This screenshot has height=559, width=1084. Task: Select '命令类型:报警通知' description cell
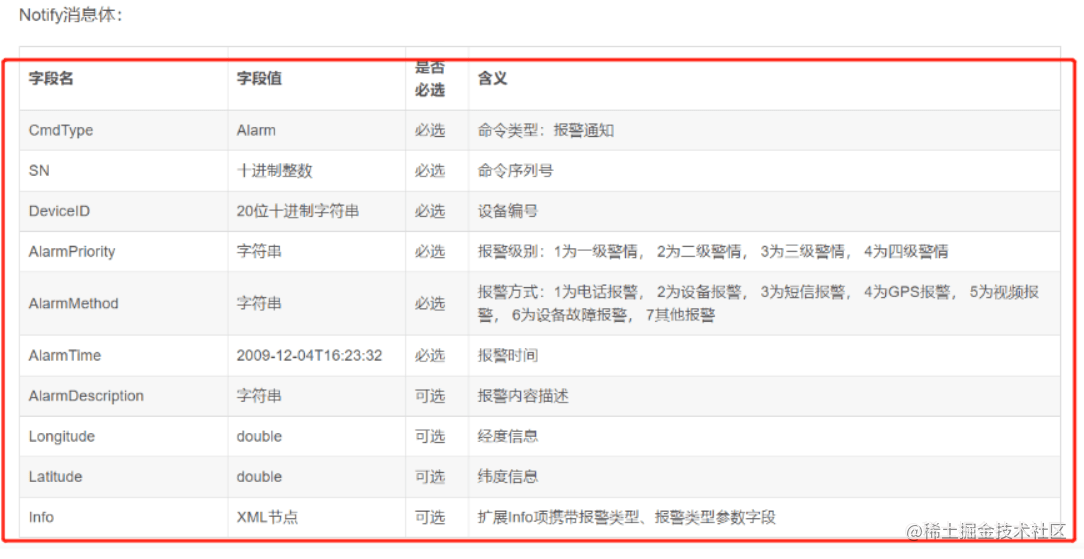(545, 130)
